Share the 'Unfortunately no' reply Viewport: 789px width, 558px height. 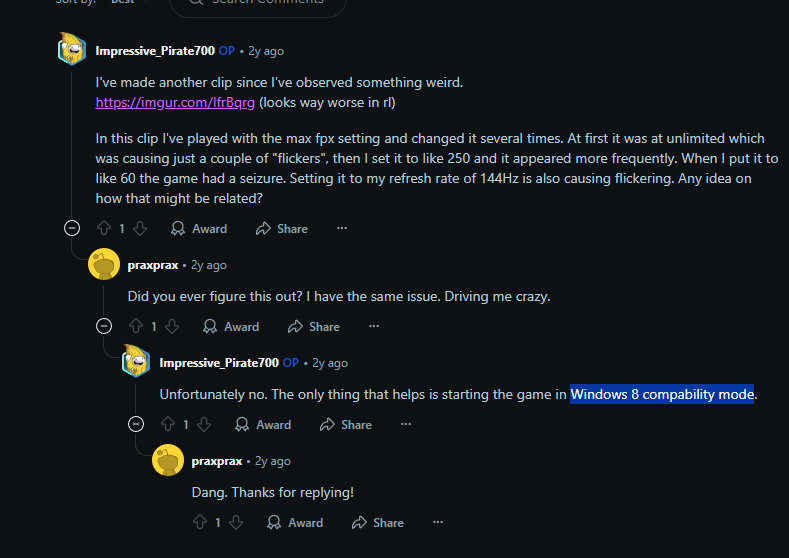345,424
